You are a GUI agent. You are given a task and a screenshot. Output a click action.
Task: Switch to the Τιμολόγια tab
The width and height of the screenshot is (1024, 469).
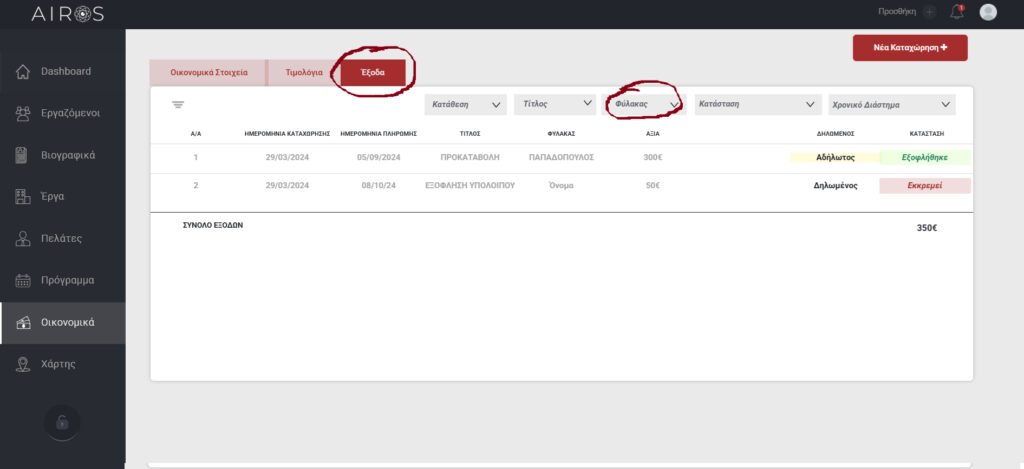tap(302, 72)
